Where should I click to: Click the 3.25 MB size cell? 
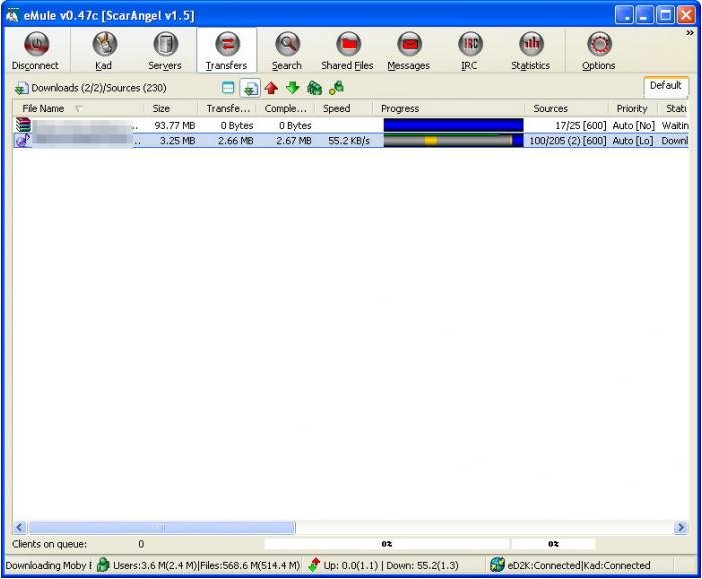coord(177,141)
